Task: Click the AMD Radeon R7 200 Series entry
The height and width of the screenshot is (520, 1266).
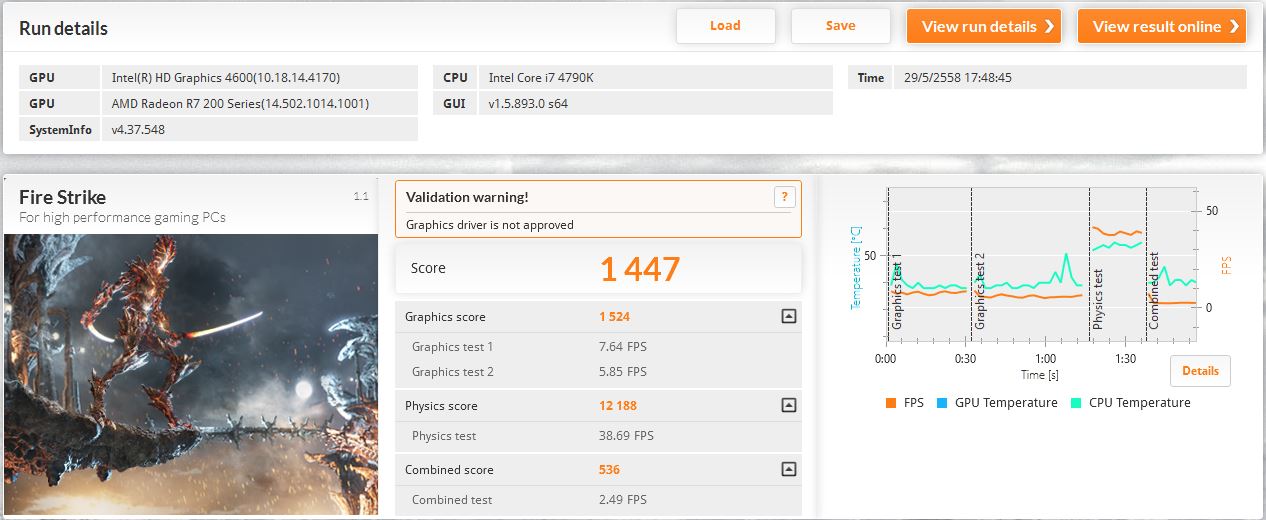Action: tap(259, 103)
